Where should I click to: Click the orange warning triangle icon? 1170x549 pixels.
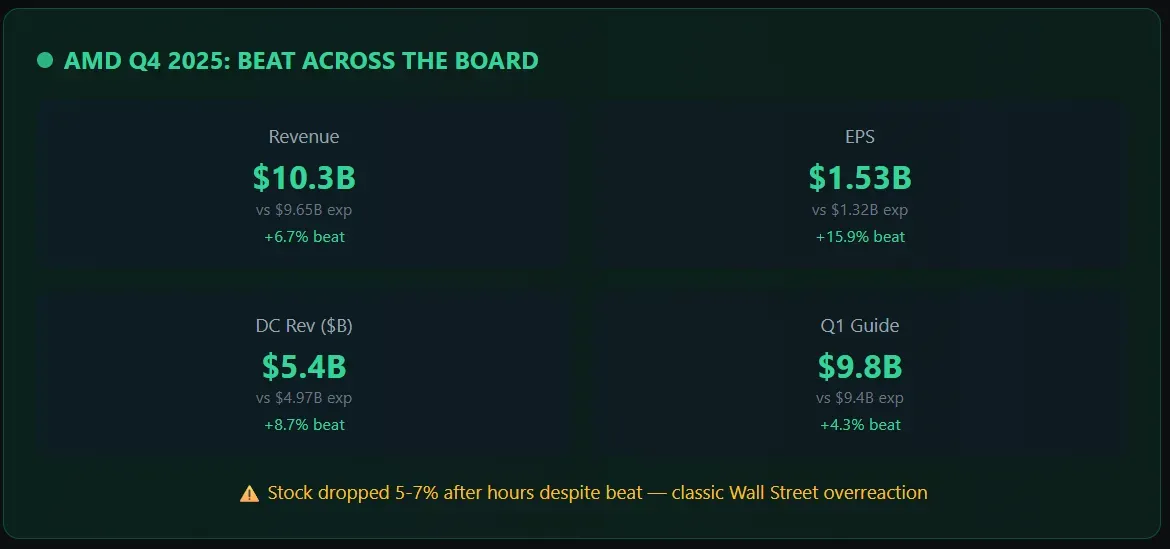coord(249,493)
